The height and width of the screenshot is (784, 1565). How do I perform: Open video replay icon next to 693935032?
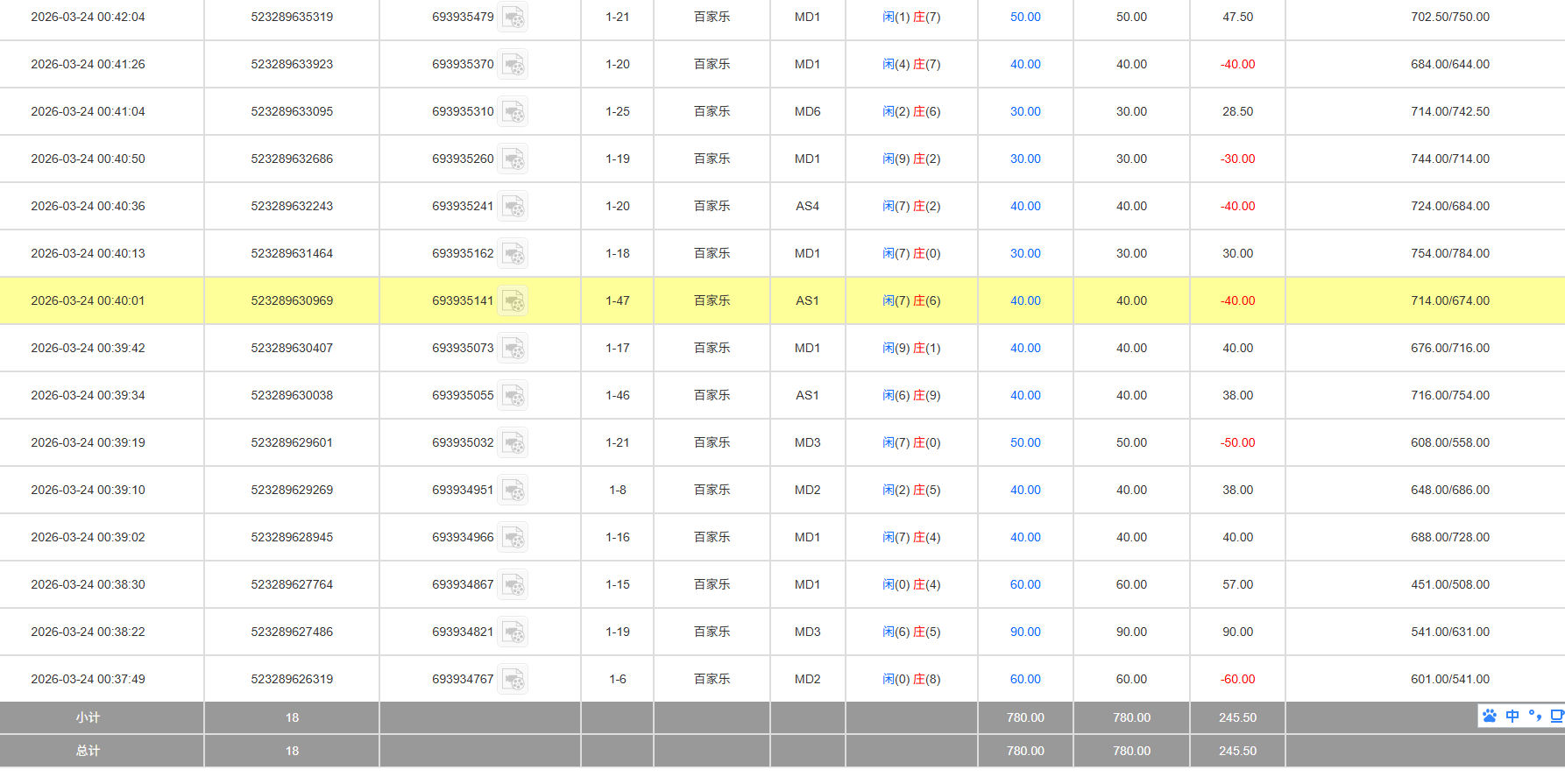[x=513, y=443]
